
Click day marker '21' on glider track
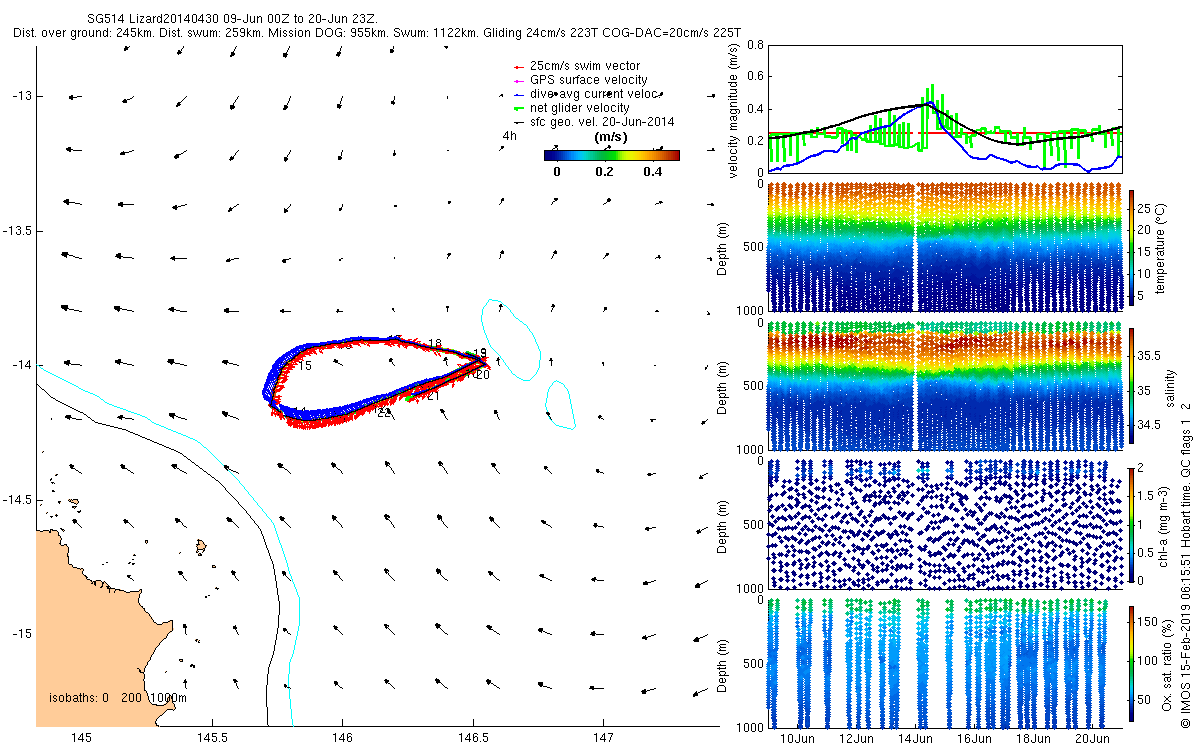tap(433, 396)
